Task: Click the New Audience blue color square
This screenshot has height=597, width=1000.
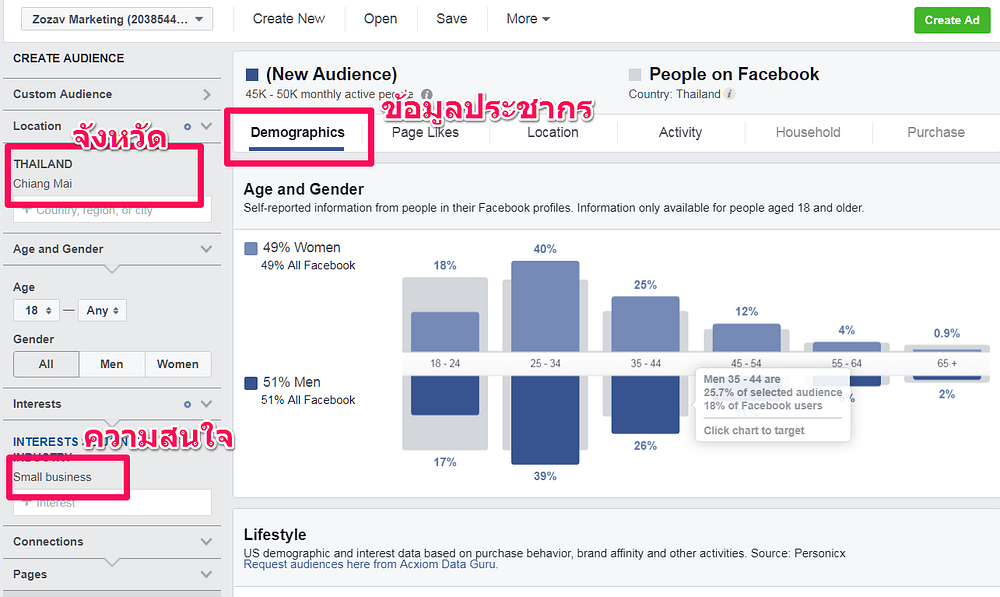Action: tap(252, 75)
